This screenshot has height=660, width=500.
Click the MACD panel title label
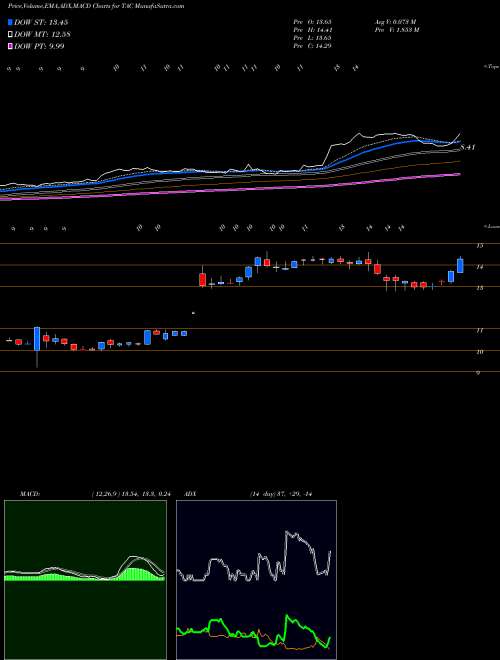30,493
